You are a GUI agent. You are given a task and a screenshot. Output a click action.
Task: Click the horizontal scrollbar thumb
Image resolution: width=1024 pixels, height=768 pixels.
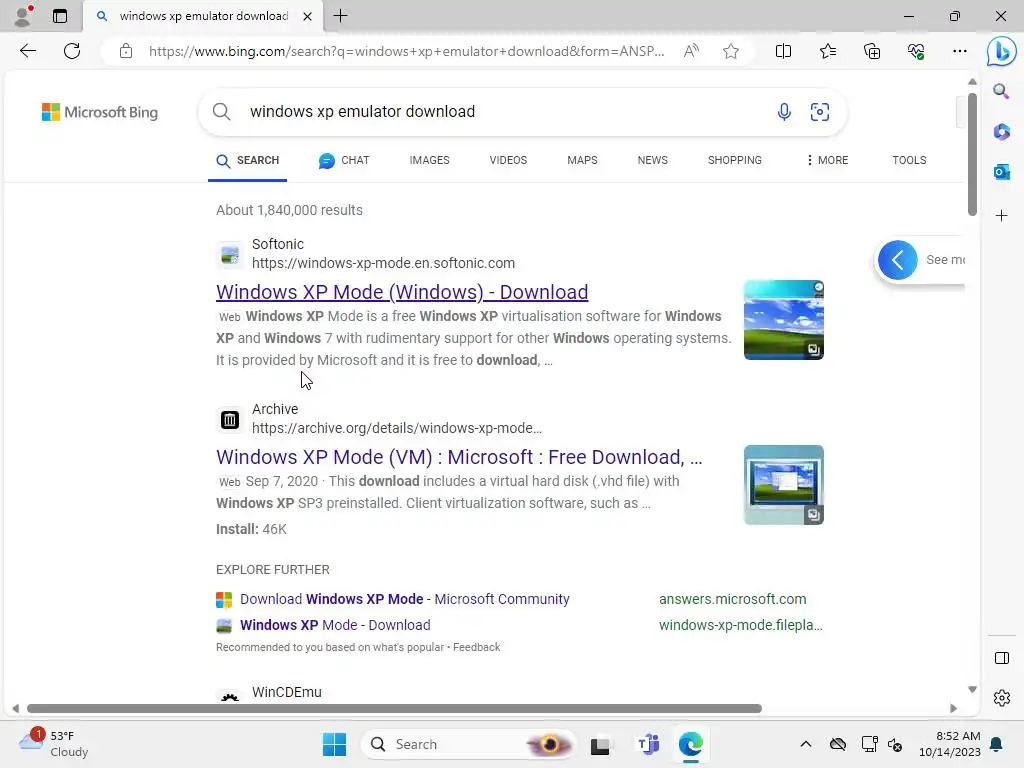[x=394, y=709]
